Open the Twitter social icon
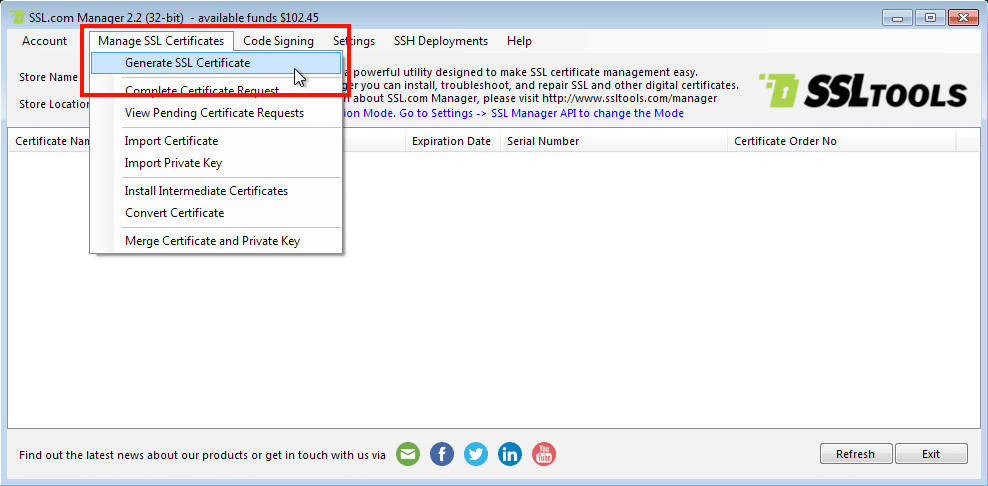Viewport: 988px width, 486px height. coord(476,454)
